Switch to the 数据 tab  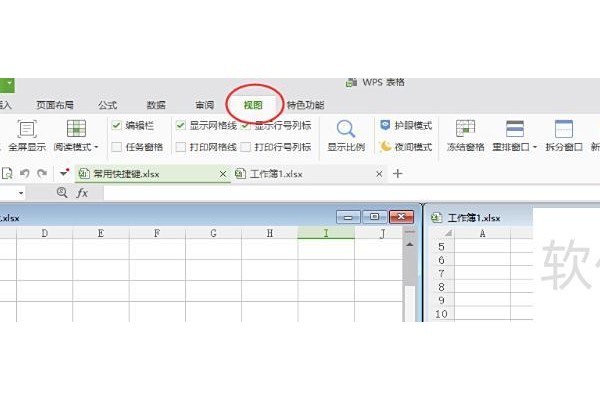[x=156, y=105]
